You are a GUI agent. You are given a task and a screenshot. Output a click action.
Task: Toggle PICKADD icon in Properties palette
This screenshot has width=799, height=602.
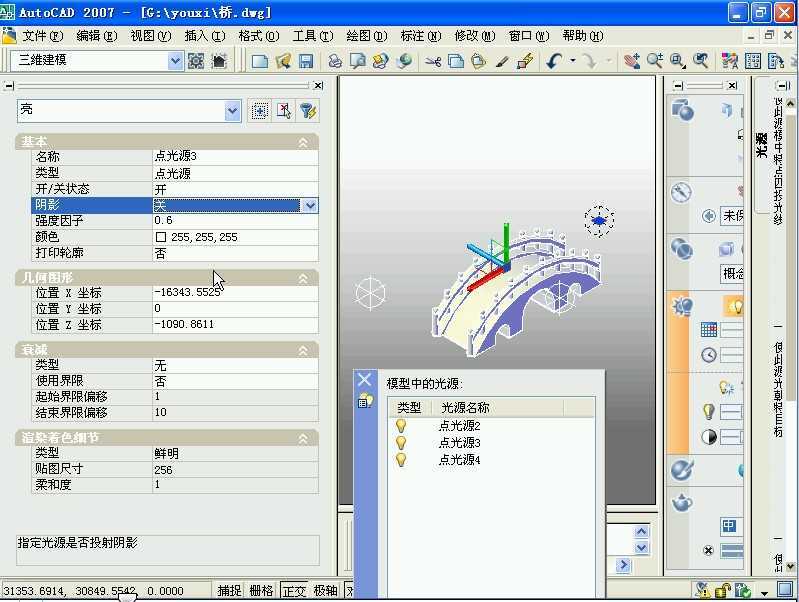point(260,111)
